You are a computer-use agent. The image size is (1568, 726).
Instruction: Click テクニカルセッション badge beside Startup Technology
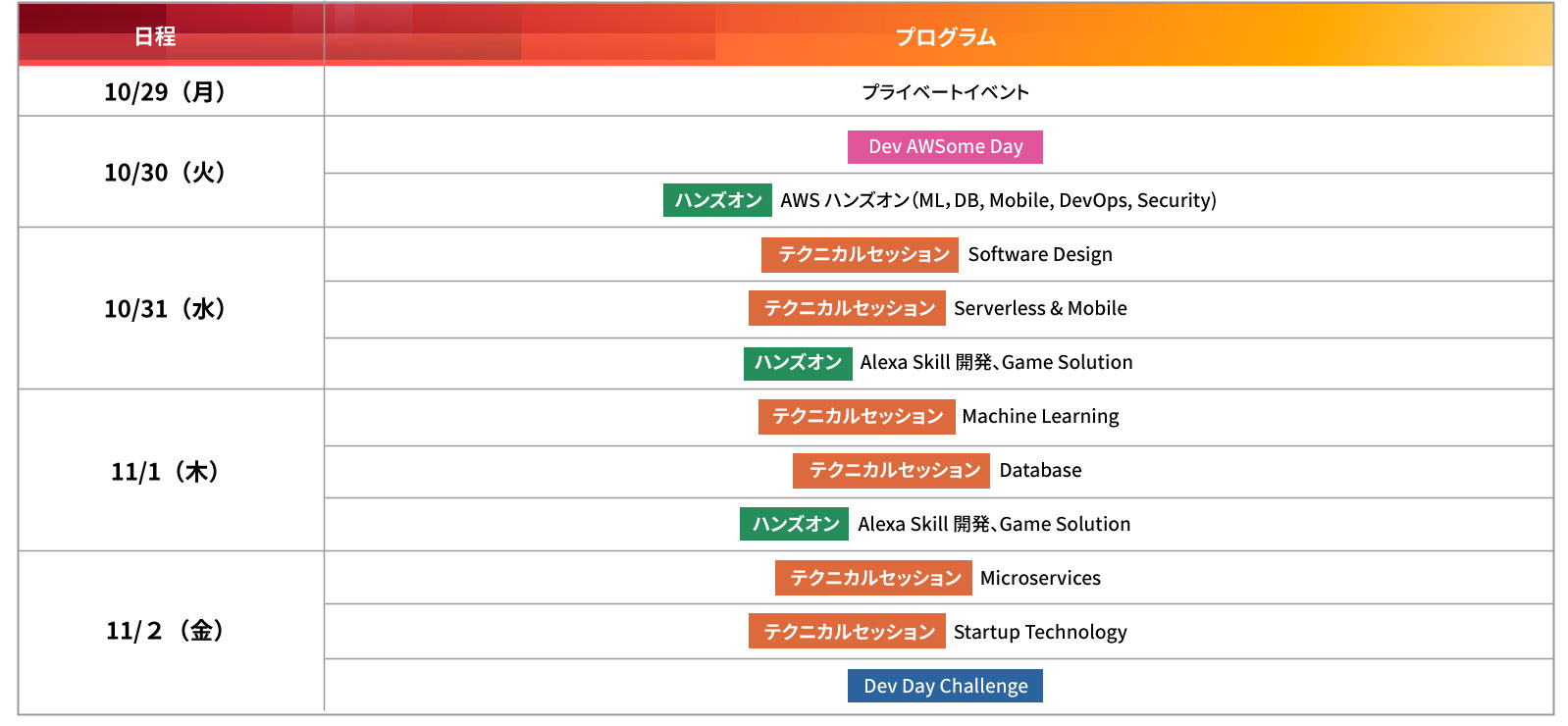(847, 632)
